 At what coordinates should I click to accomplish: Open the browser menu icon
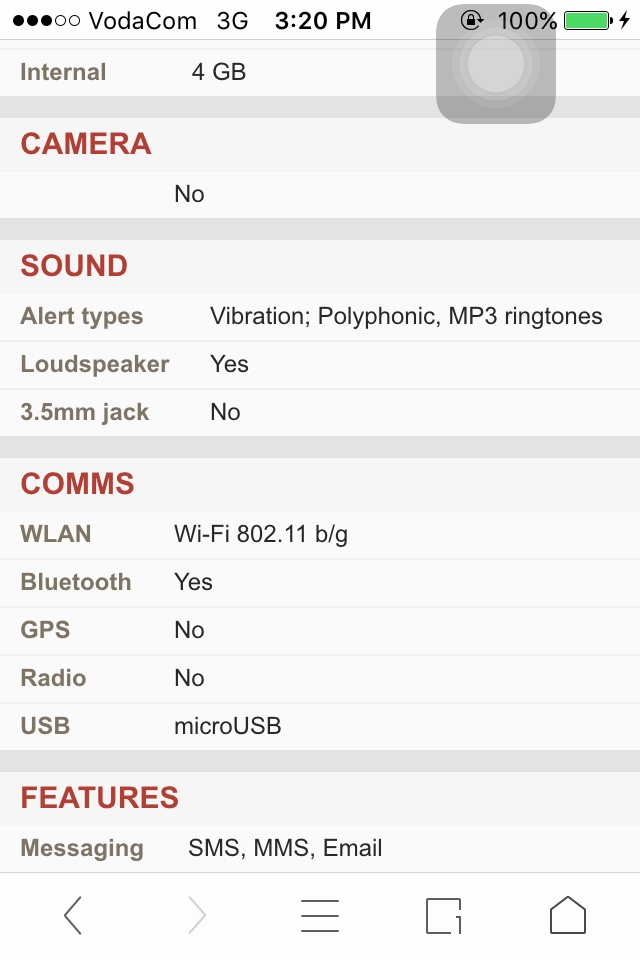pyautogui.click(x=320, y=915)
